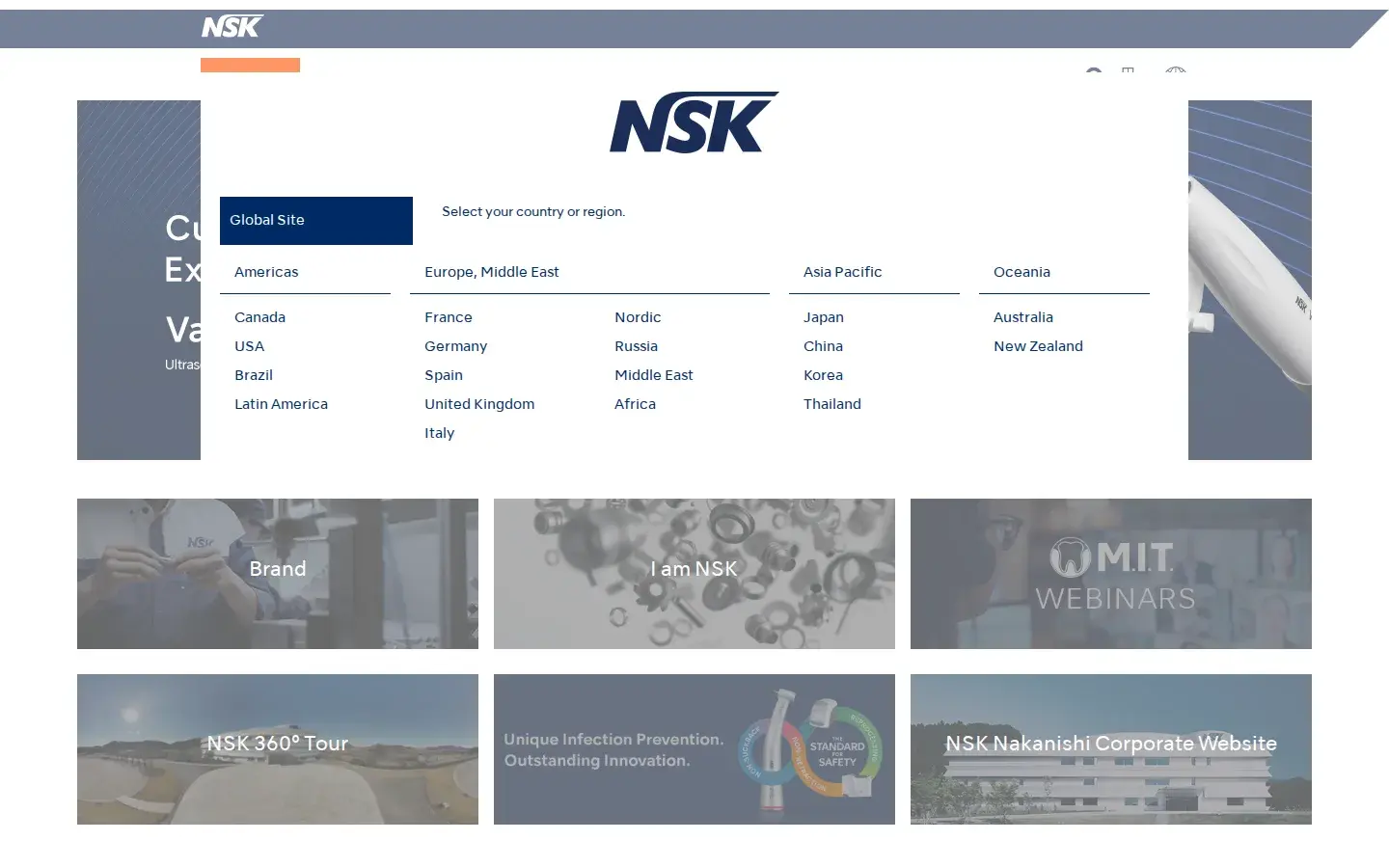Screen dimensions: 1389x868
Task: Open the NSK 360° Tour tile
Action: [x=278, y=749]
